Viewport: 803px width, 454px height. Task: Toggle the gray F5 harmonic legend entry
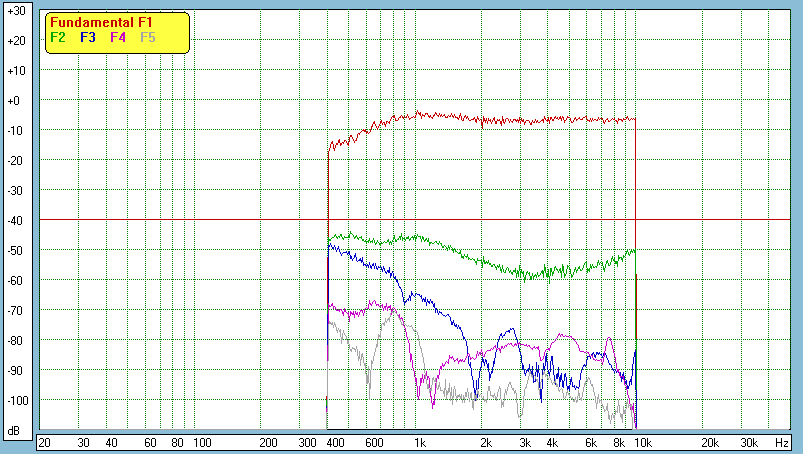[x=148, y=37]
